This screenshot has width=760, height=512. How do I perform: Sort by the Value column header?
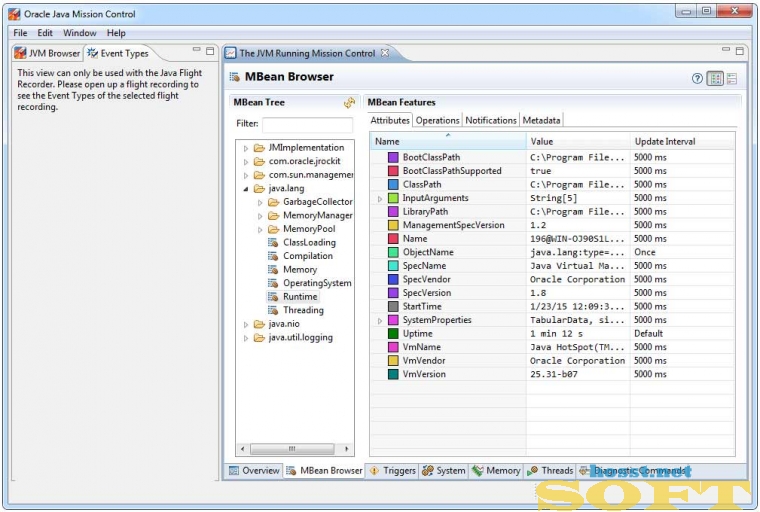pyautogui.click(x=578, y=142)
